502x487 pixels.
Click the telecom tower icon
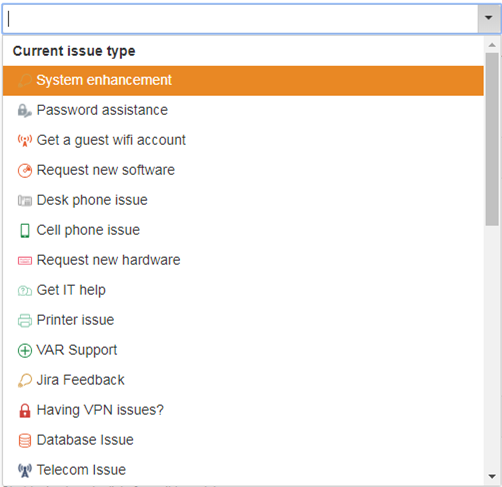pyautogui.click(x=25, y=470)
